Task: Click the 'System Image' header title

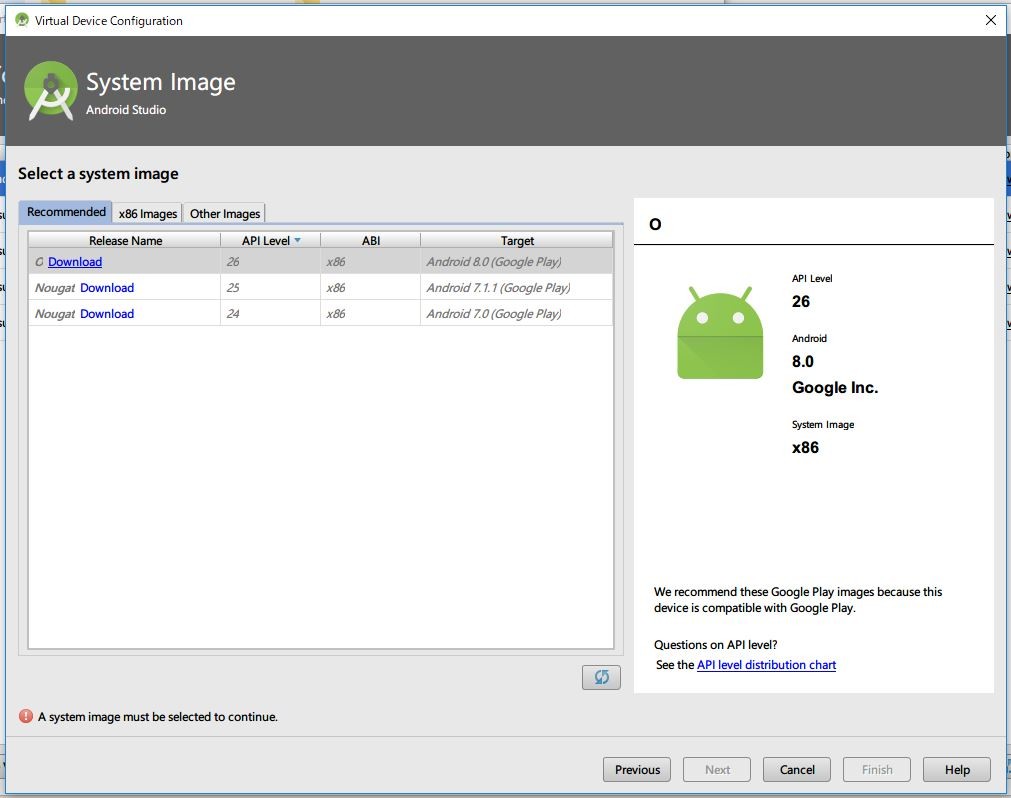Action: click(x=161, y=82)
